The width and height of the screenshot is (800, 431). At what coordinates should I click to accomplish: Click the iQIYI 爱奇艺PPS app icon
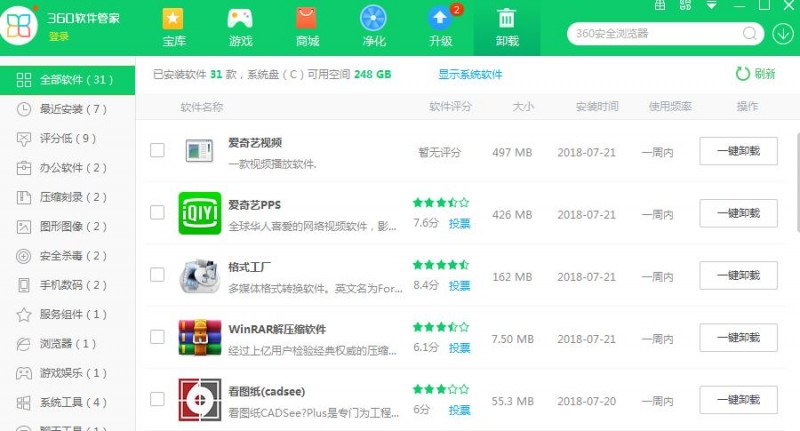point(199,213)
